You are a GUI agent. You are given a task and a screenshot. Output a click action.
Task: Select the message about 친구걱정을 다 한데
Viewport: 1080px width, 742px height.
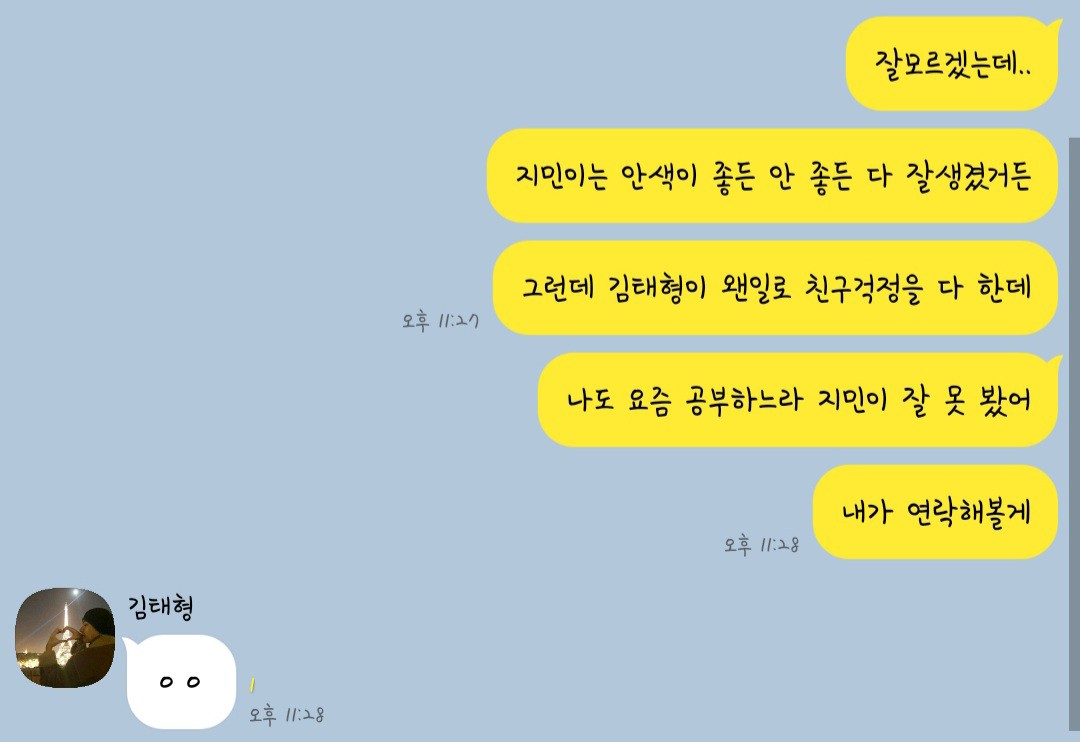775,288
